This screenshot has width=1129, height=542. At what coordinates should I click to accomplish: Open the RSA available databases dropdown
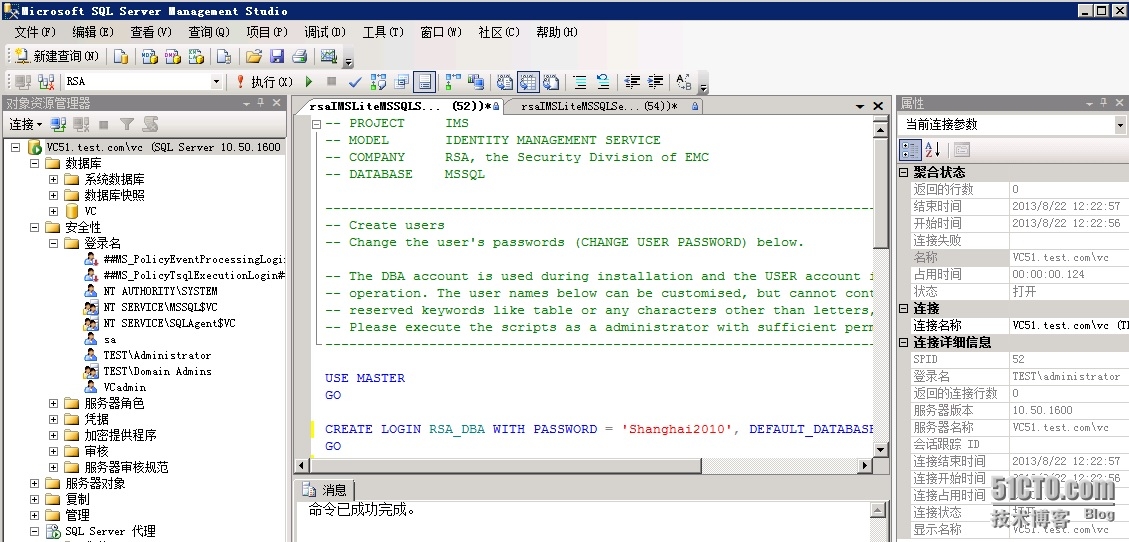[x=216, y=82]
